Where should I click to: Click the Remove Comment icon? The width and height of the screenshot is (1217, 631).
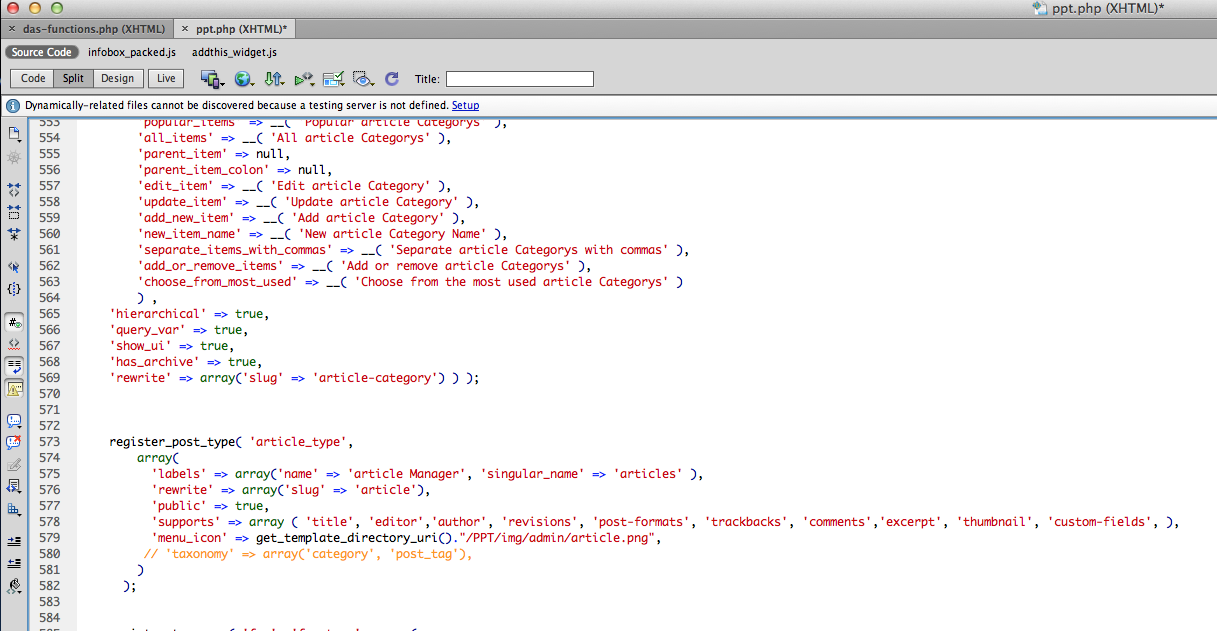coord(14,443)
